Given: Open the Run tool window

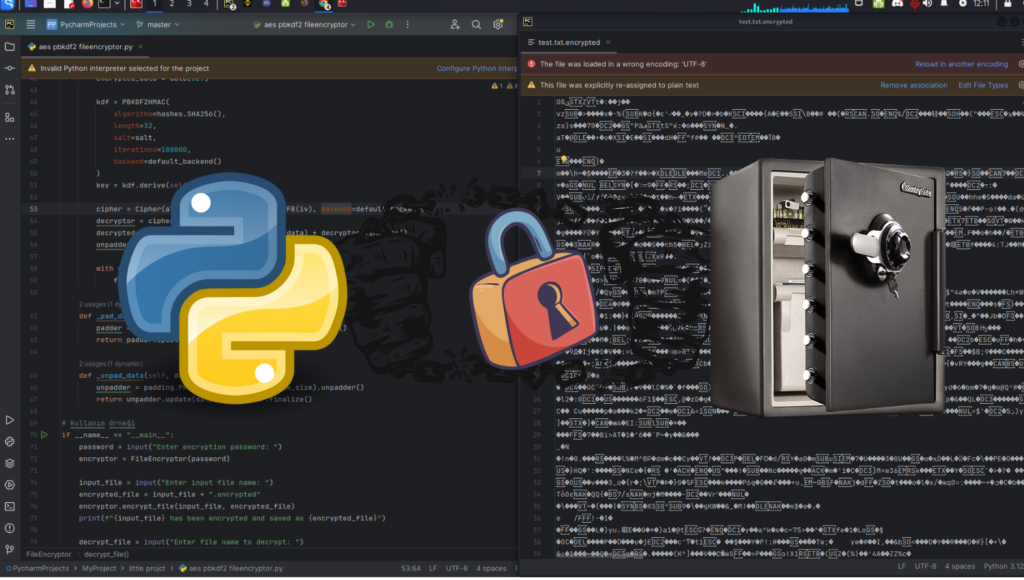Looking at the screenshot, I should coord(9,419).
